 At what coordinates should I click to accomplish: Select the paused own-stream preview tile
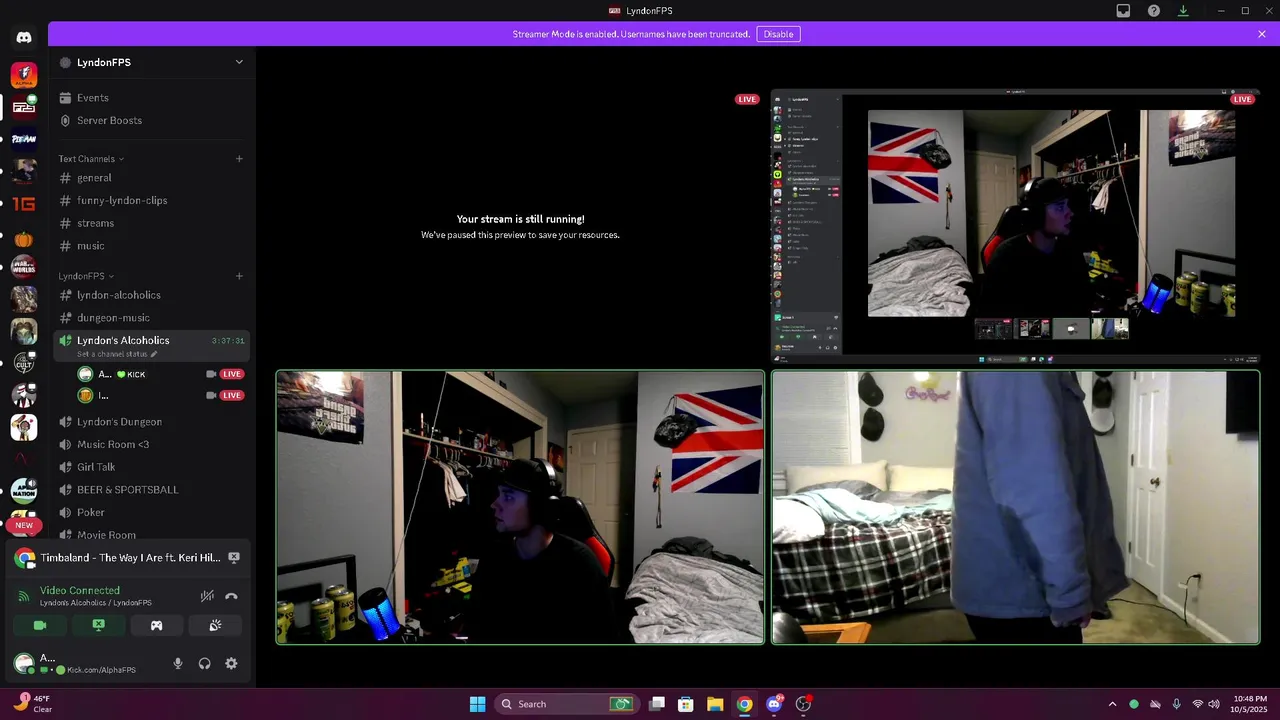pos(520,227)
